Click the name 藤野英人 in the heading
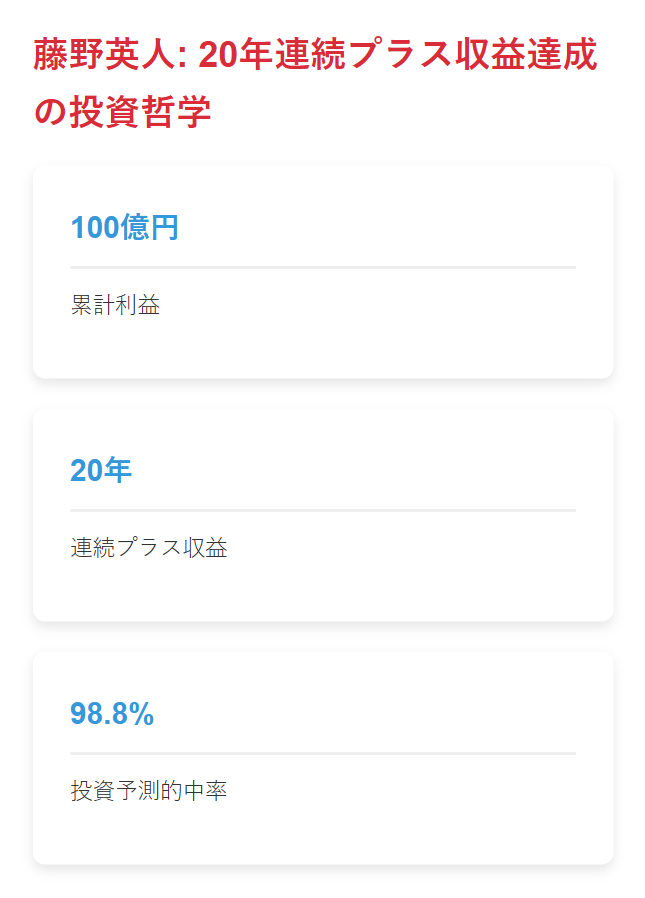The width and height of the screenshot is (645, 898). click(104, 55)
